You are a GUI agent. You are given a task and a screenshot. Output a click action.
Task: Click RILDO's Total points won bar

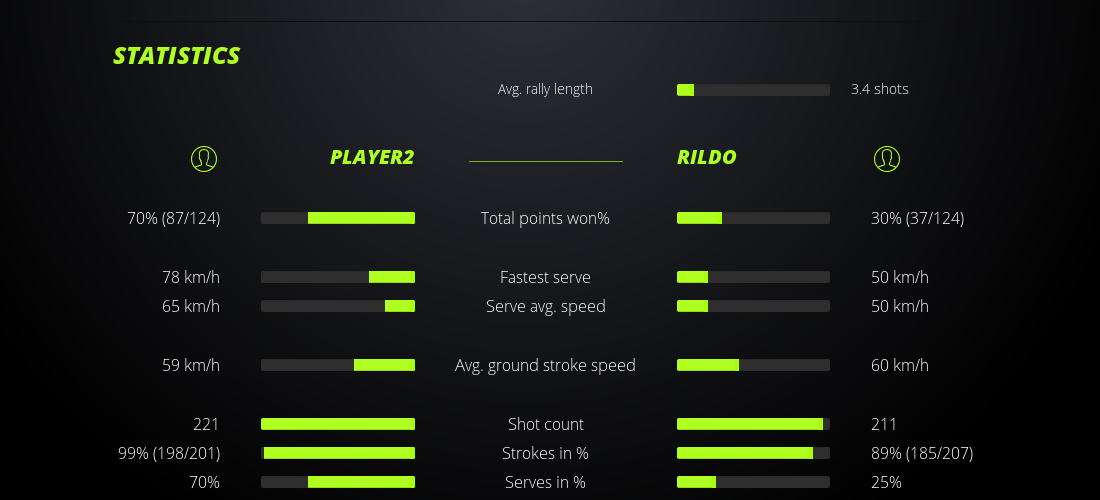753,218
